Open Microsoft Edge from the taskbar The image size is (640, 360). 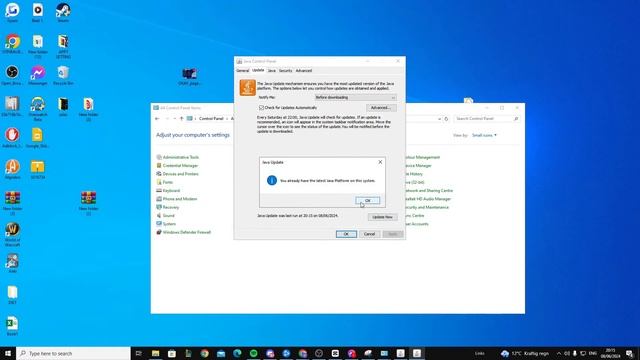pos(237,353)
